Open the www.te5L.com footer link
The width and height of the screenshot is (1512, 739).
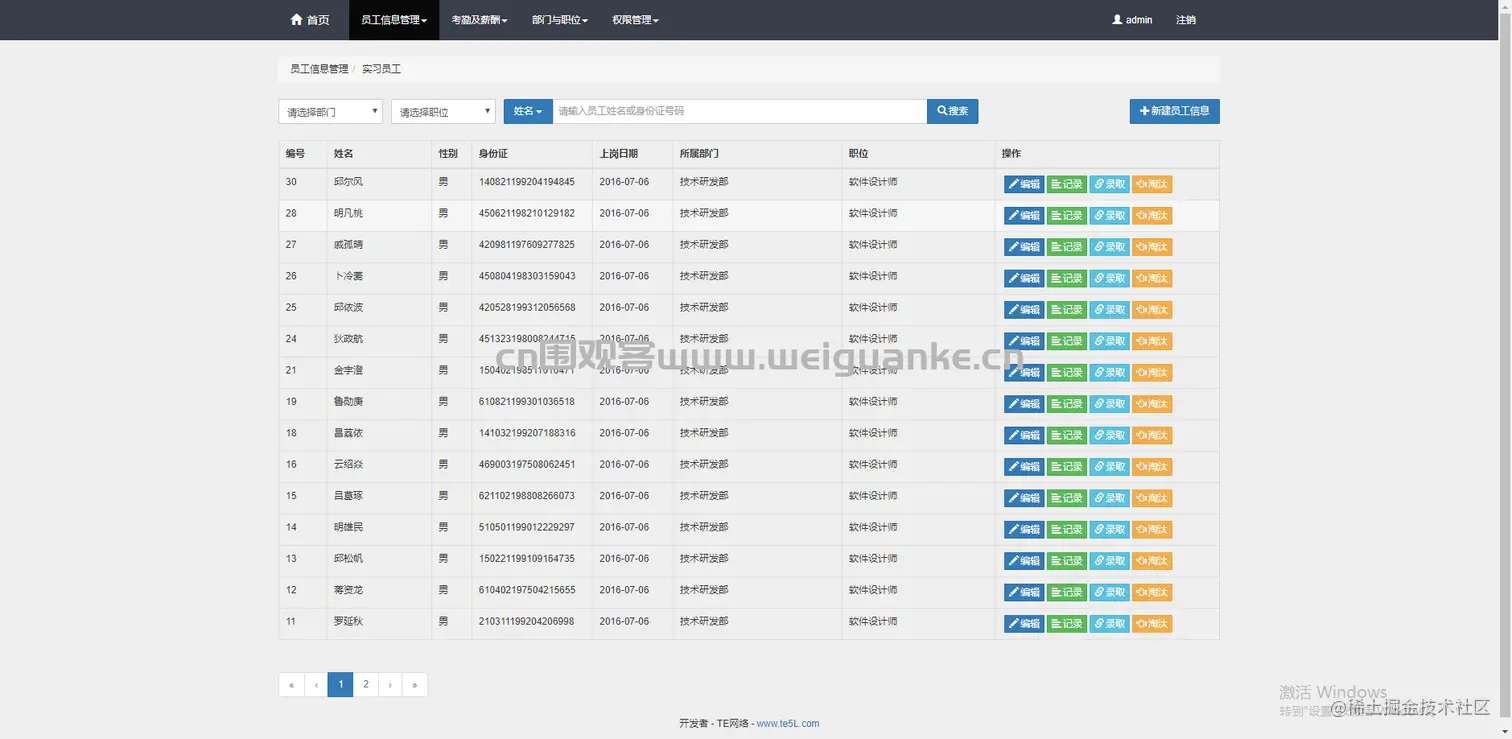click(x=788, y=724)
